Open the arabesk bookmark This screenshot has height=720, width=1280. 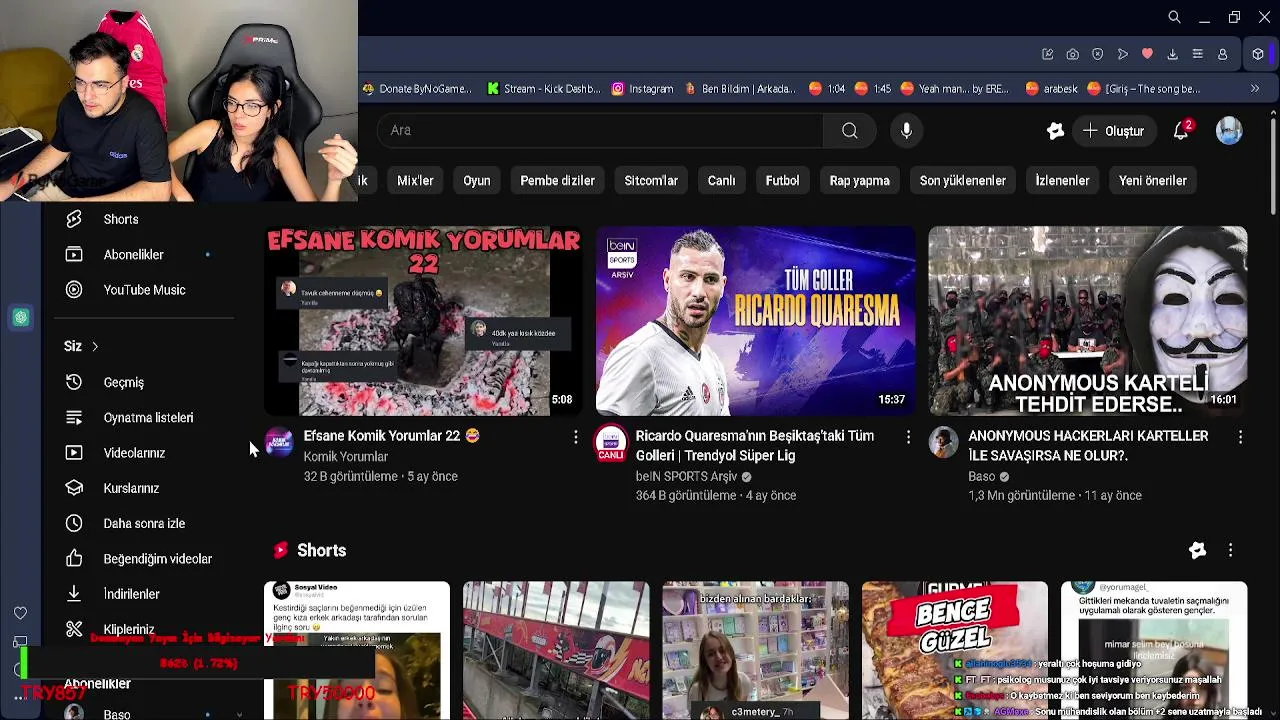(x=1052, y=88)
